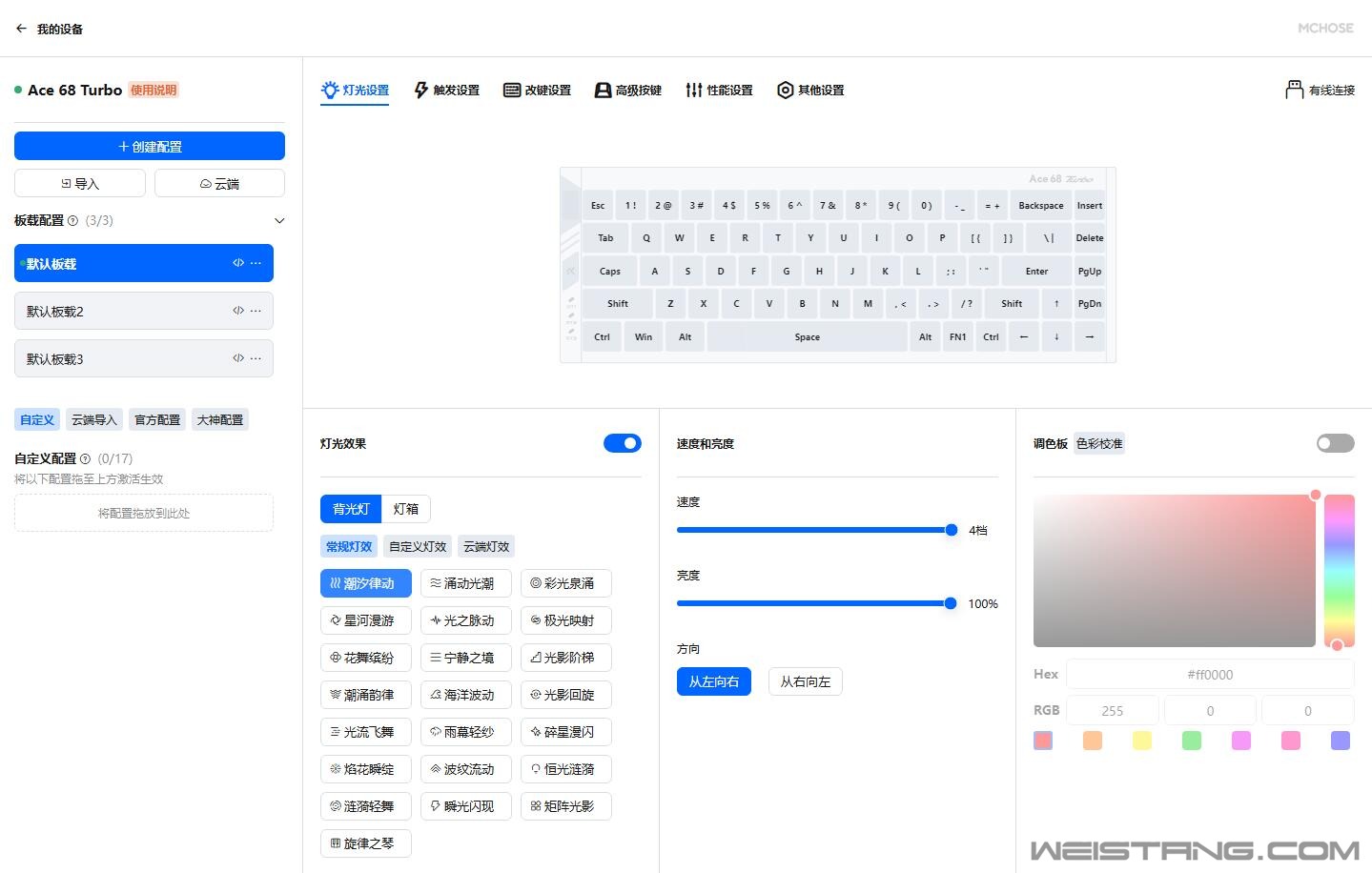Viewport: 1372px width, 873px height.
Task: Open the three-dot menu on 默认板载
Action: (256, 263)
